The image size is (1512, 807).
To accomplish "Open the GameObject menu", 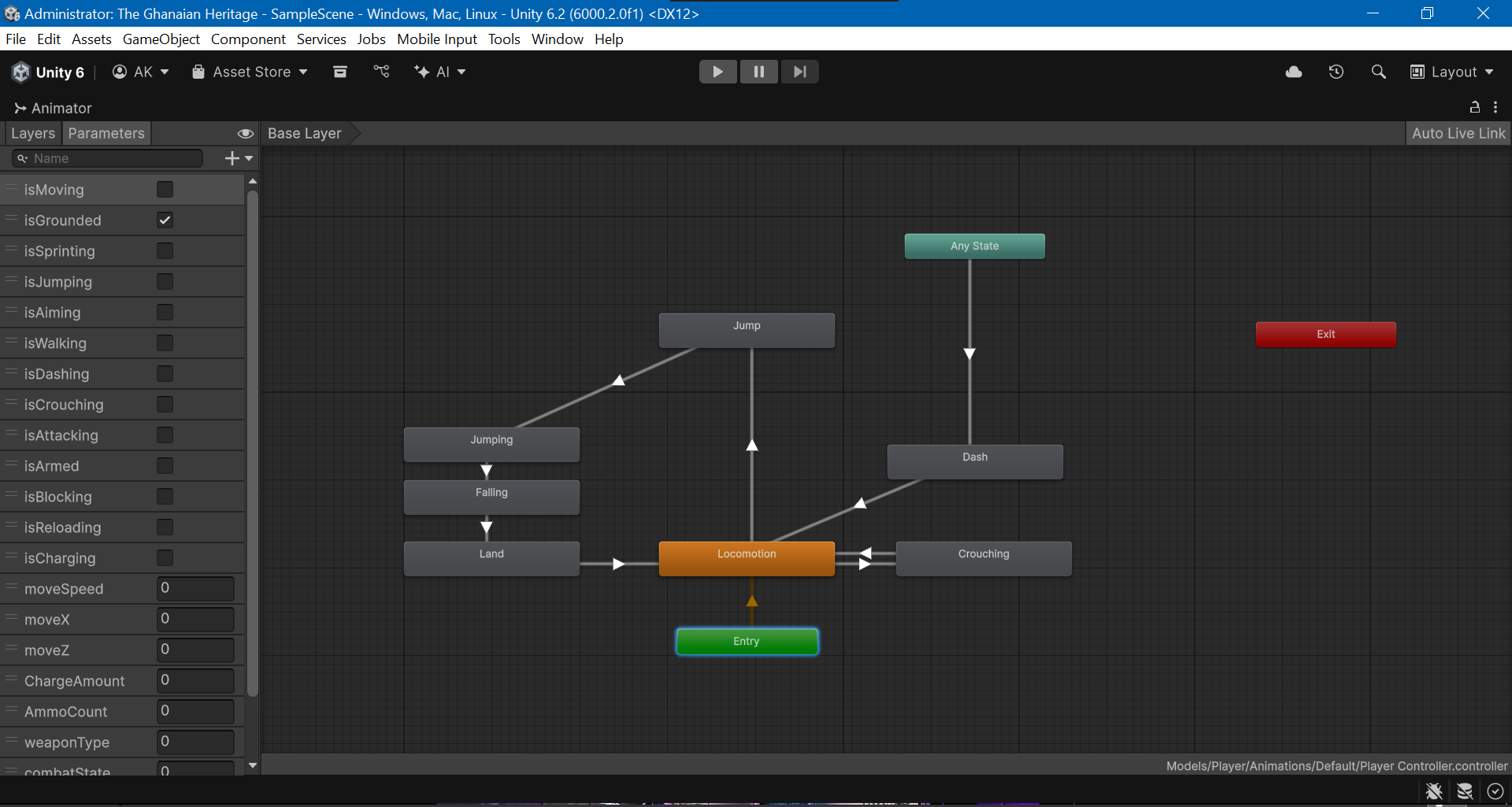I will click(161, 39).
